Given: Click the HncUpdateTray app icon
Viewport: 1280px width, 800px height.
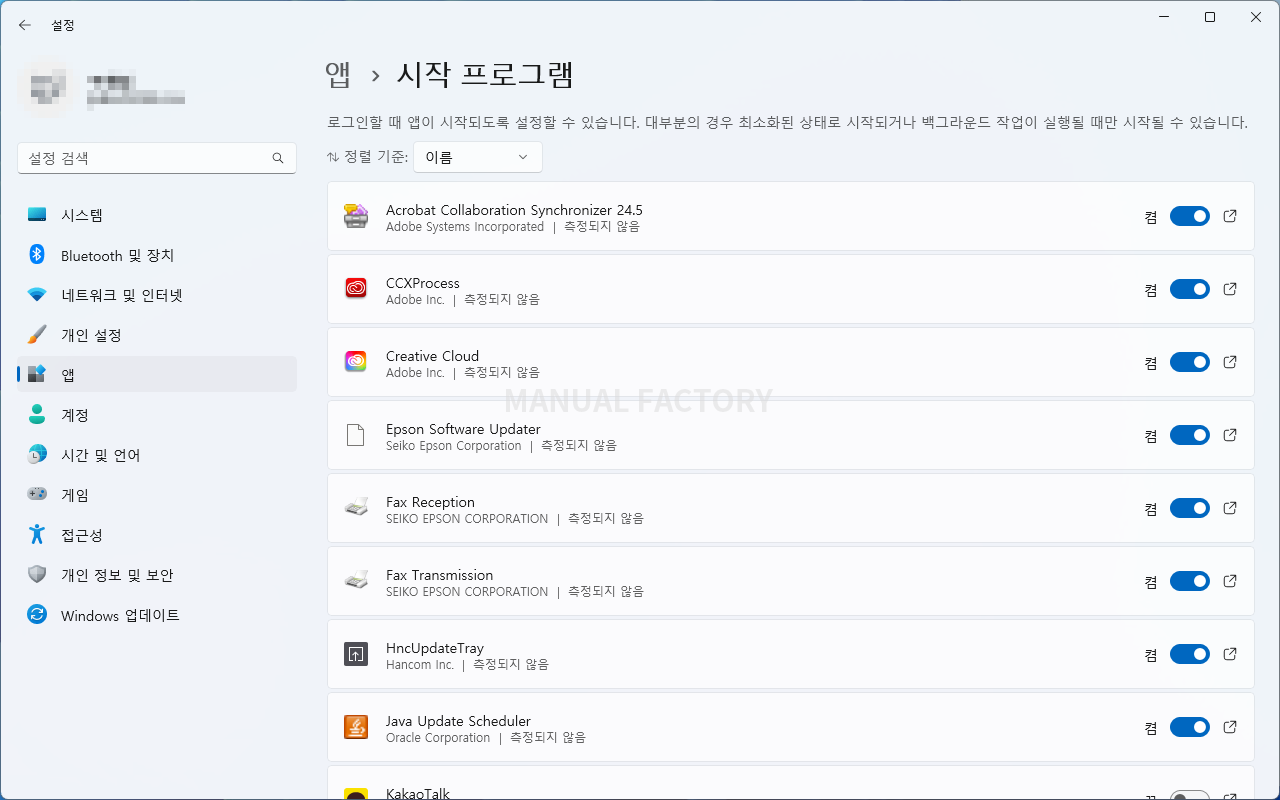Looking at the screenshot, I should coord(356,654).
